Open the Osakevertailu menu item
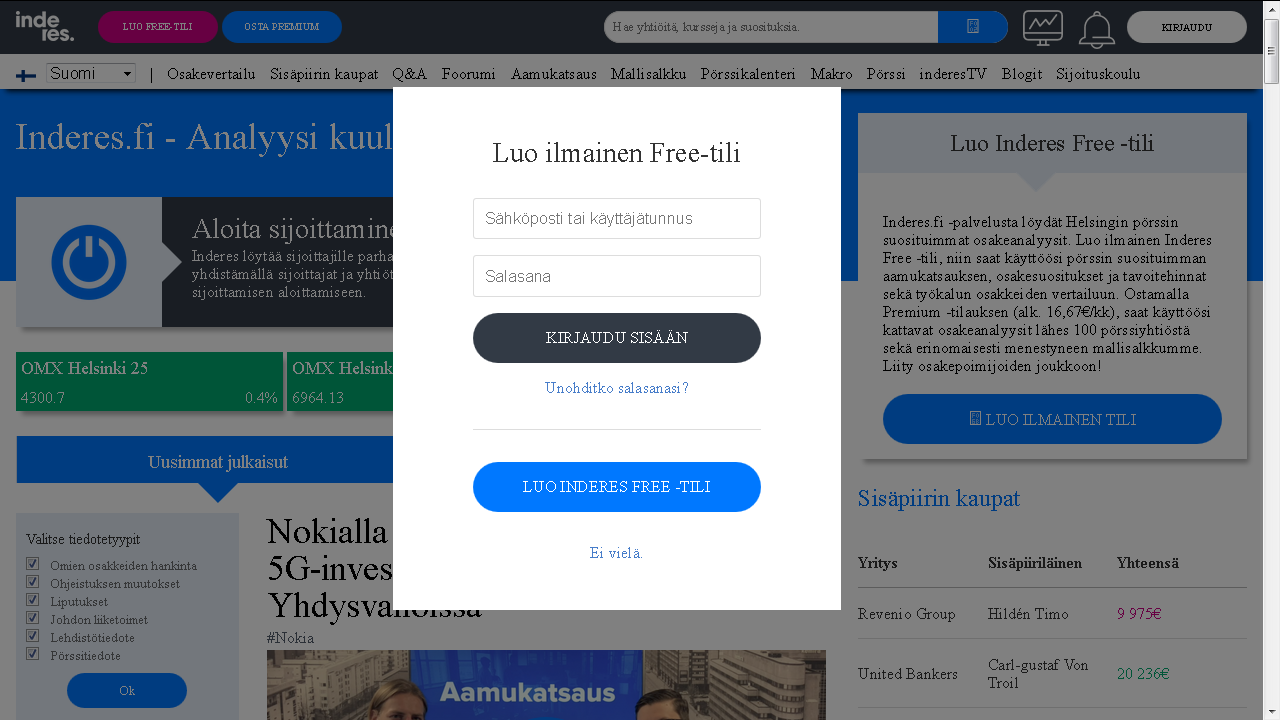 [211, 74]
